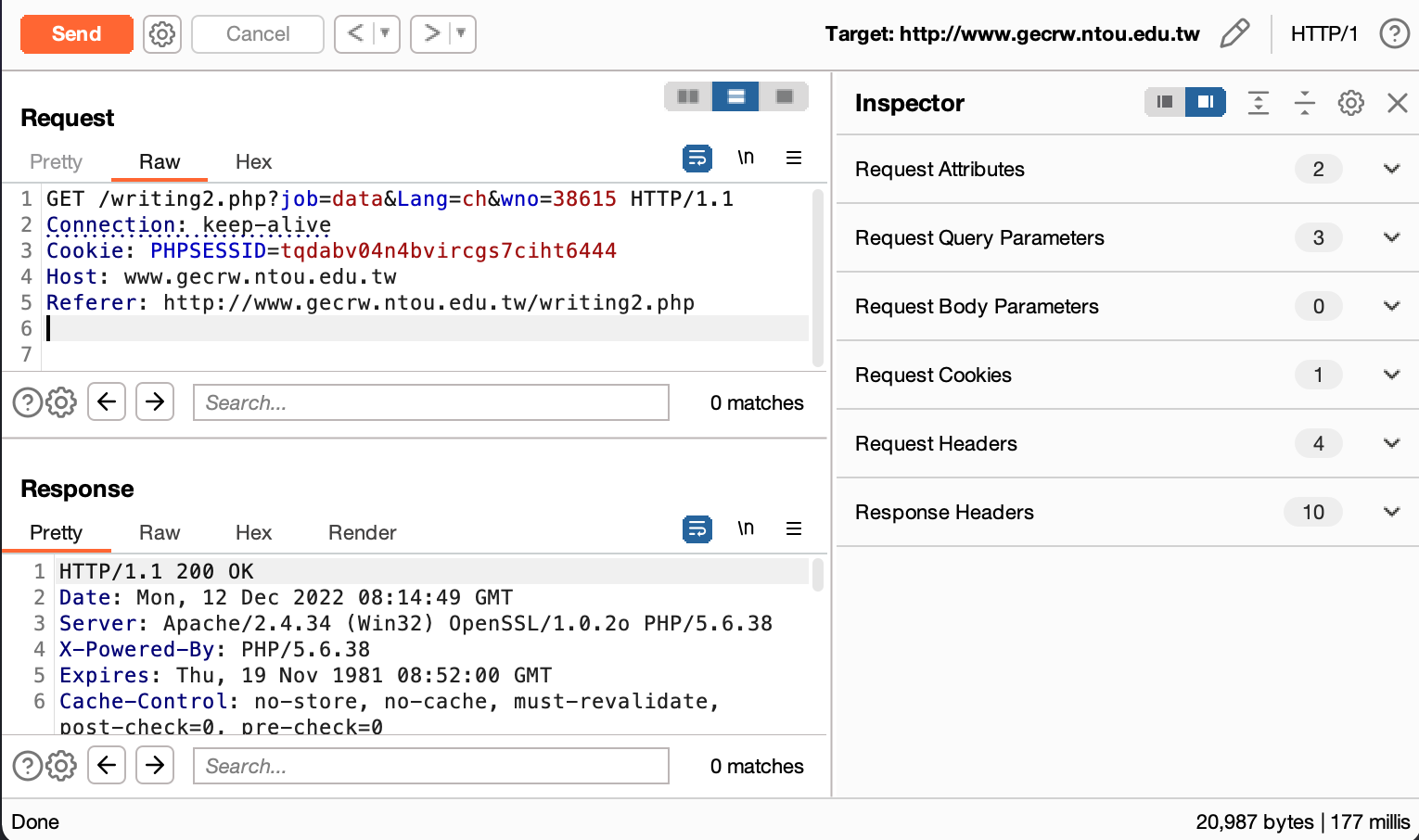Click the PHPSESSID cookie header line
Image resolution: width=1419 pixels, height=840 pixels.
331,251
